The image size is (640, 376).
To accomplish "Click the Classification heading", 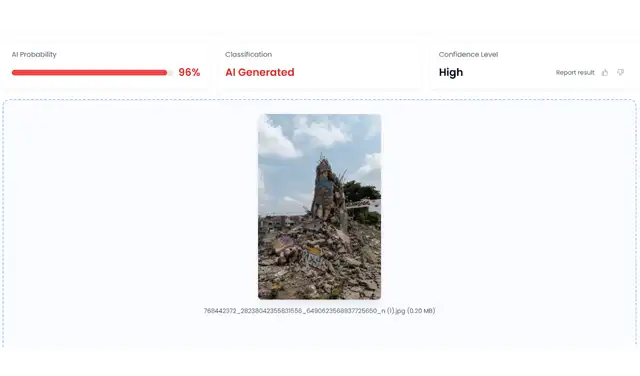I will point(248,54).
